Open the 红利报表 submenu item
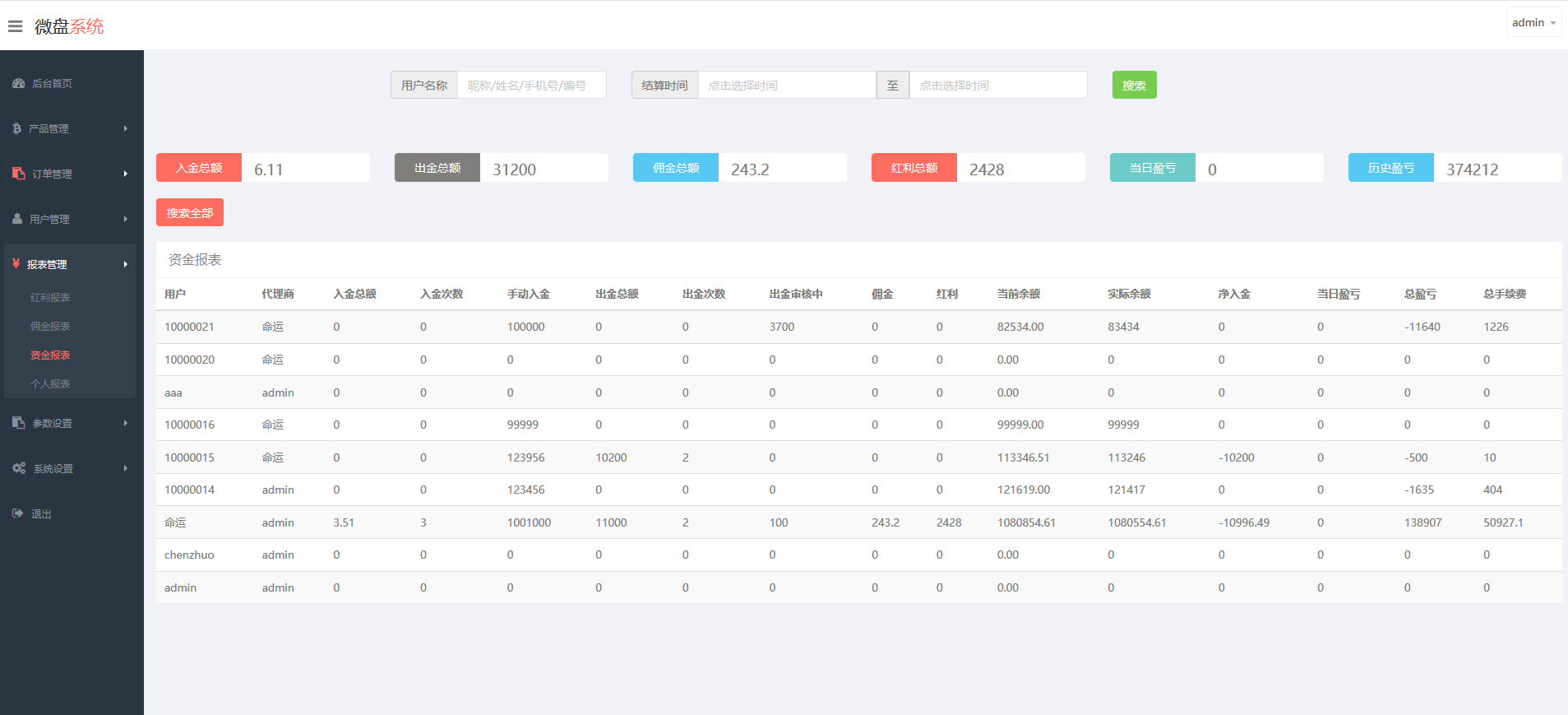The height and width of the screenshot is (715, 1568). coord(50,298)
